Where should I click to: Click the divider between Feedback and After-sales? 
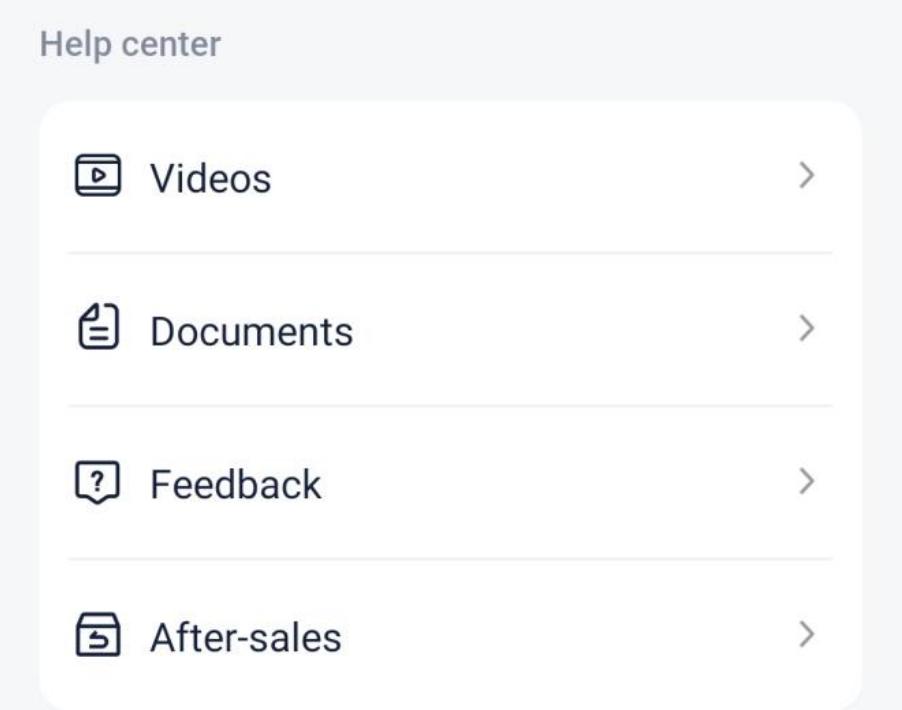point(450,559)
